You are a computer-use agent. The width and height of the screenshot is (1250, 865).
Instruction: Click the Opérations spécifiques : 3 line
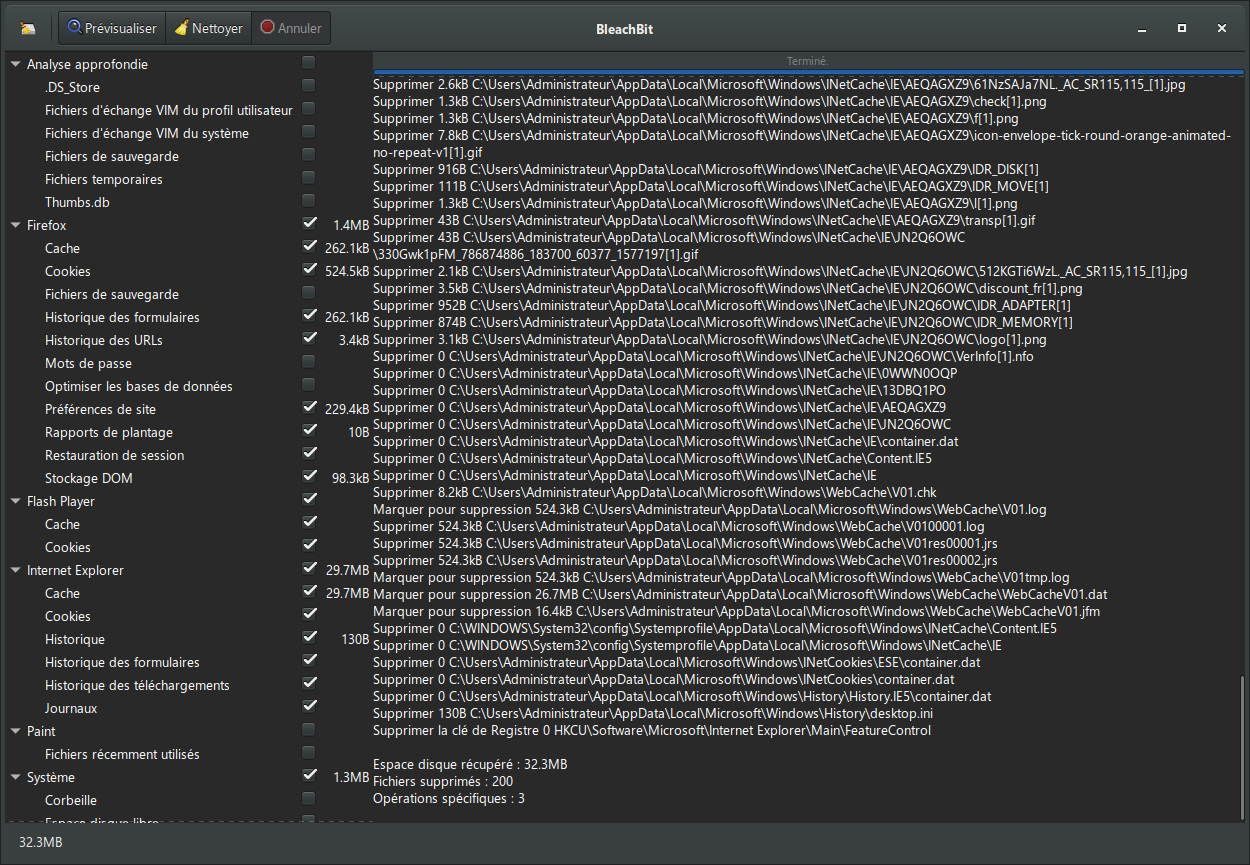(449, 798)
